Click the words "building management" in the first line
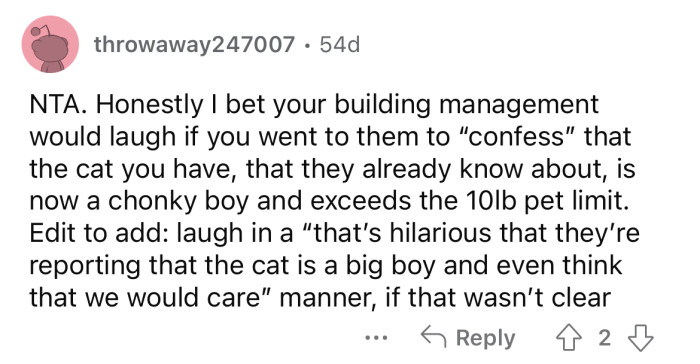 (467, 105)
